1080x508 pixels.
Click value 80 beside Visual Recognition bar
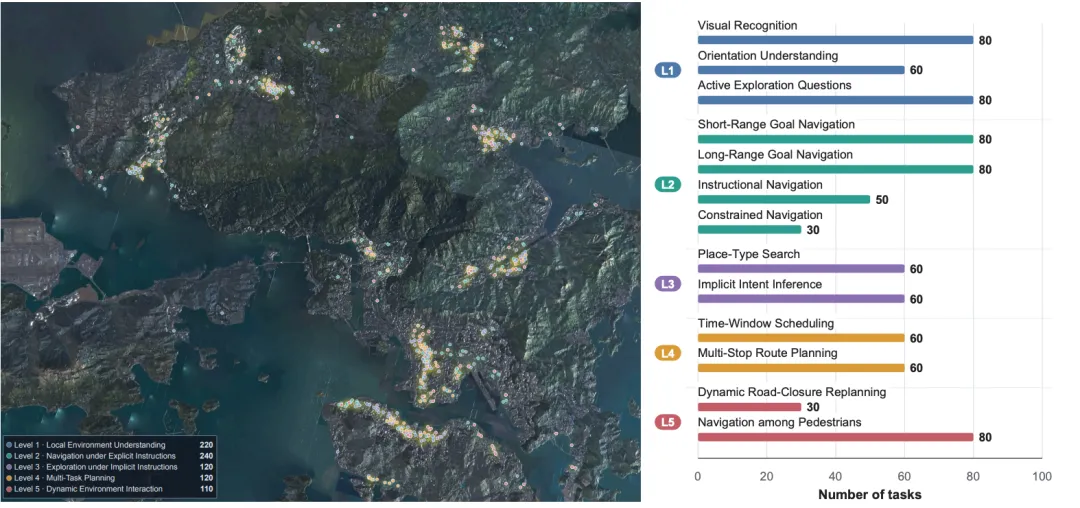click(x=985, y=41)
